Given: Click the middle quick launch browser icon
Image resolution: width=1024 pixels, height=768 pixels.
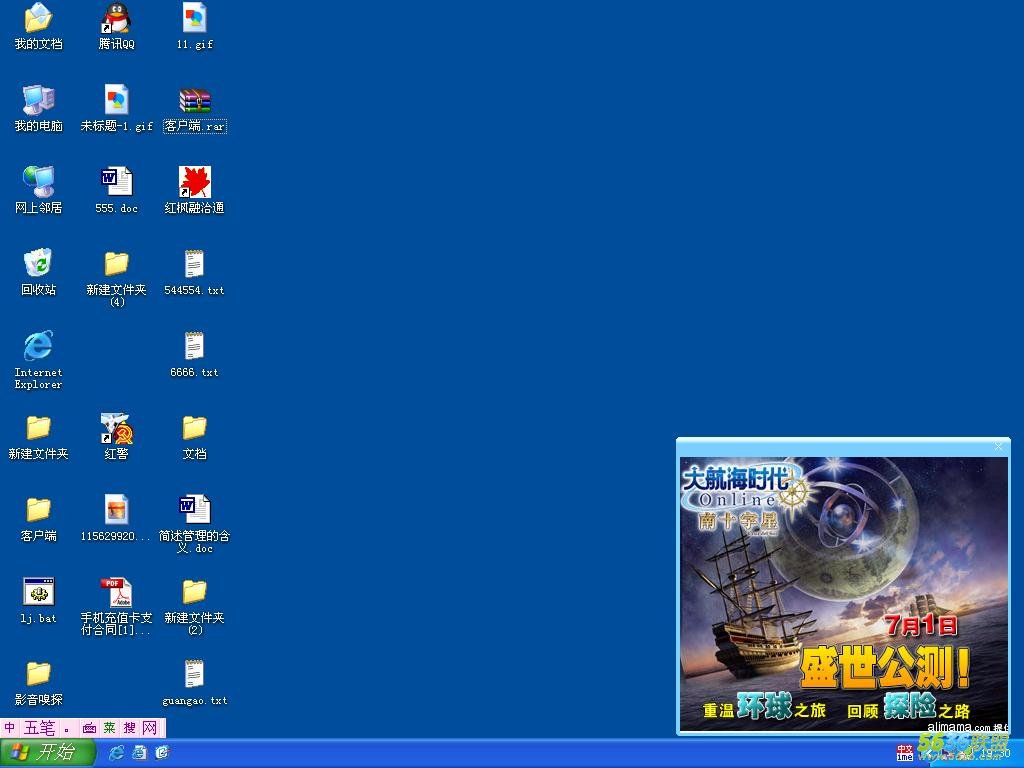Looking at the screenshot, I should click(139, 753).
